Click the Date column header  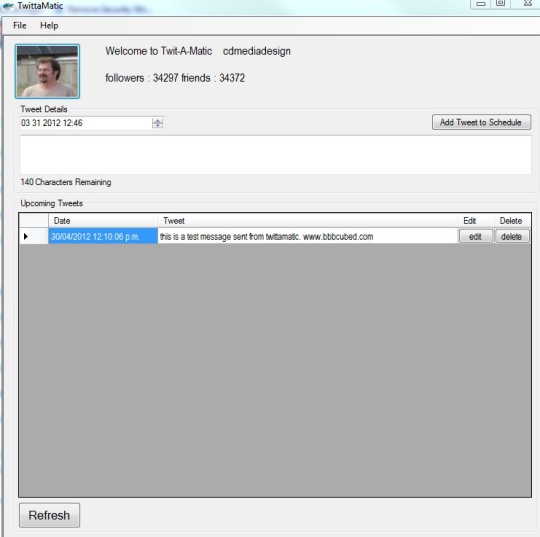[103, 221]
